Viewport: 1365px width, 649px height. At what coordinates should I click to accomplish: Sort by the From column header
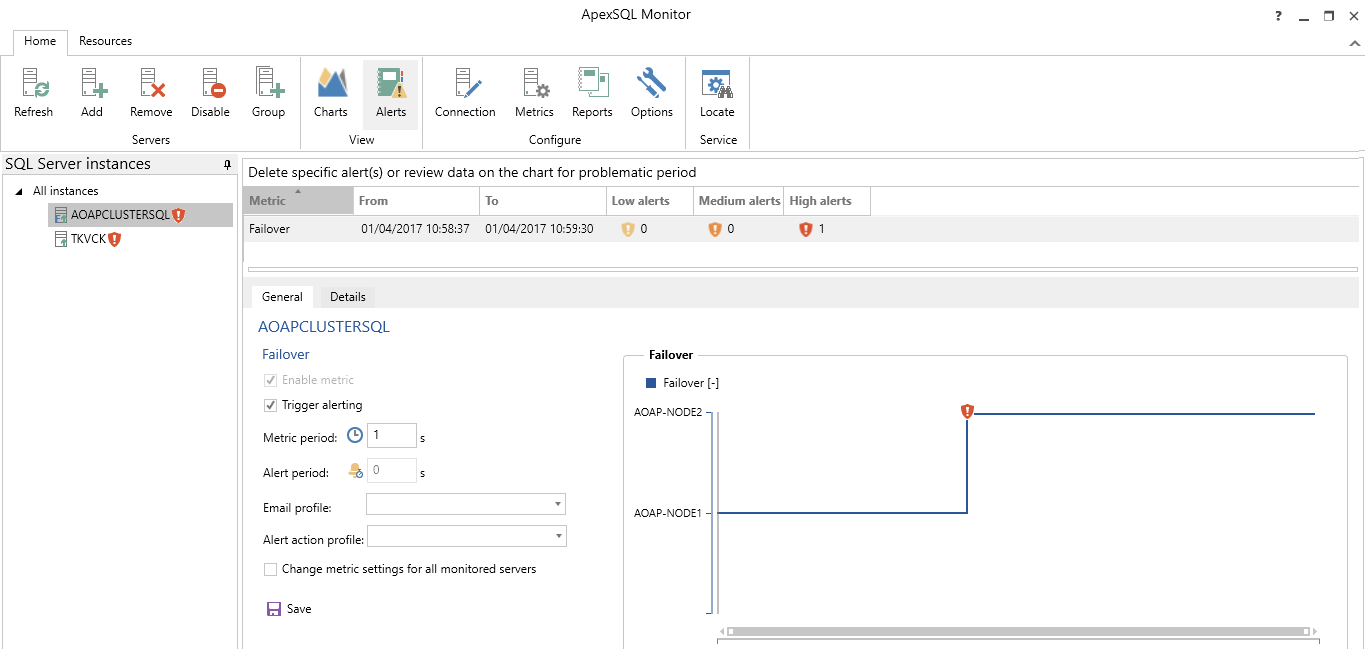[x=417, y=201]
